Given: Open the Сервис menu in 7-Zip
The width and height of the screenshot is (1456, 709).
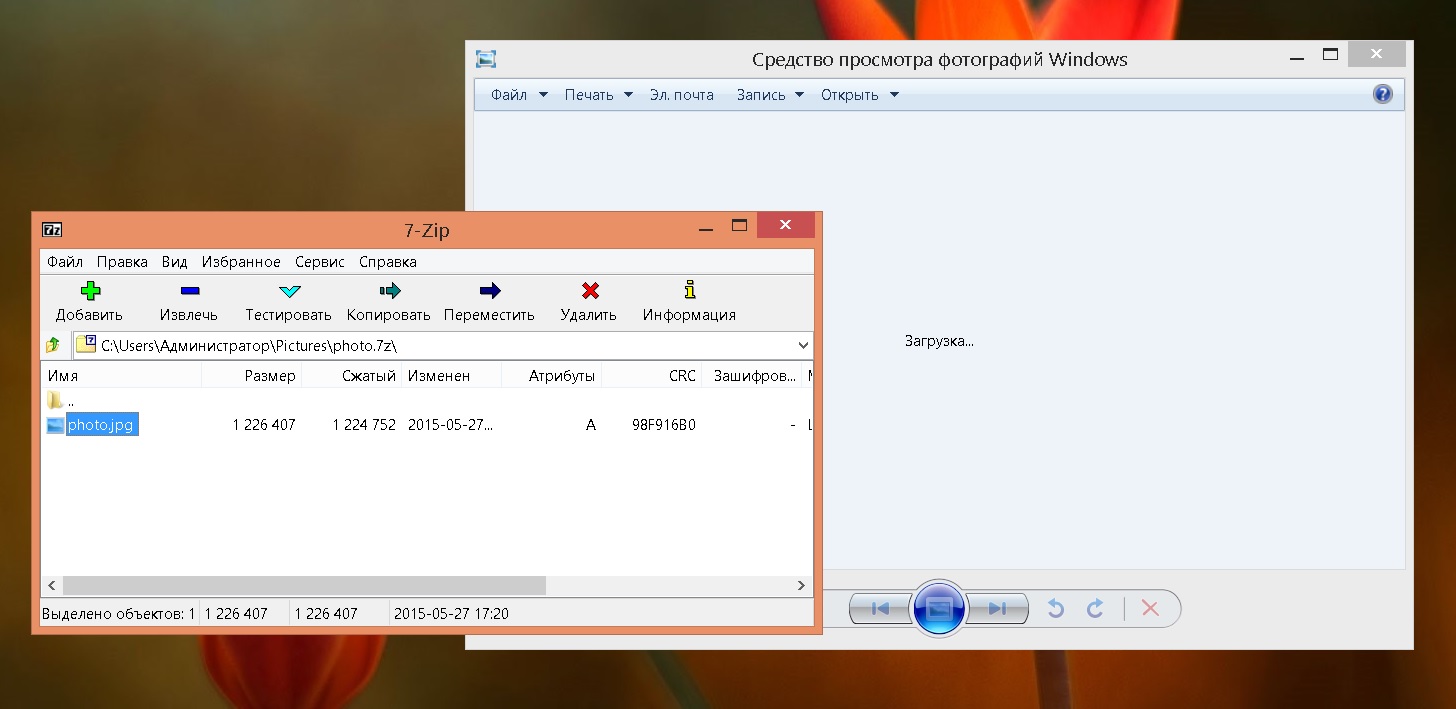Looking at the screenshot, I should [x=320, y=262].
